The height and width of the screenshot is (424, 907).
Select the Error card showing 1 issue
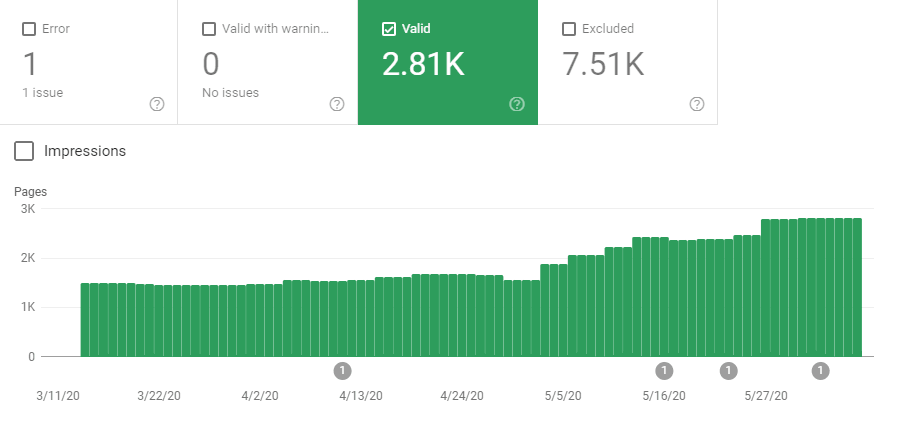[88, 62]
